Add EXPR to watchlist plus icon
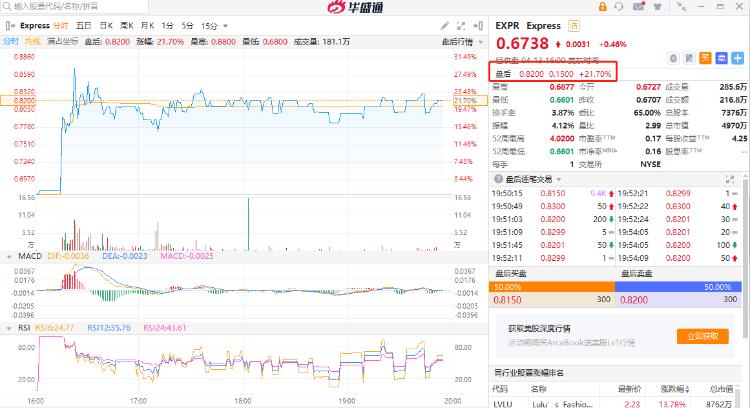This screenshot has width=750, height=408. click(738, 58)
